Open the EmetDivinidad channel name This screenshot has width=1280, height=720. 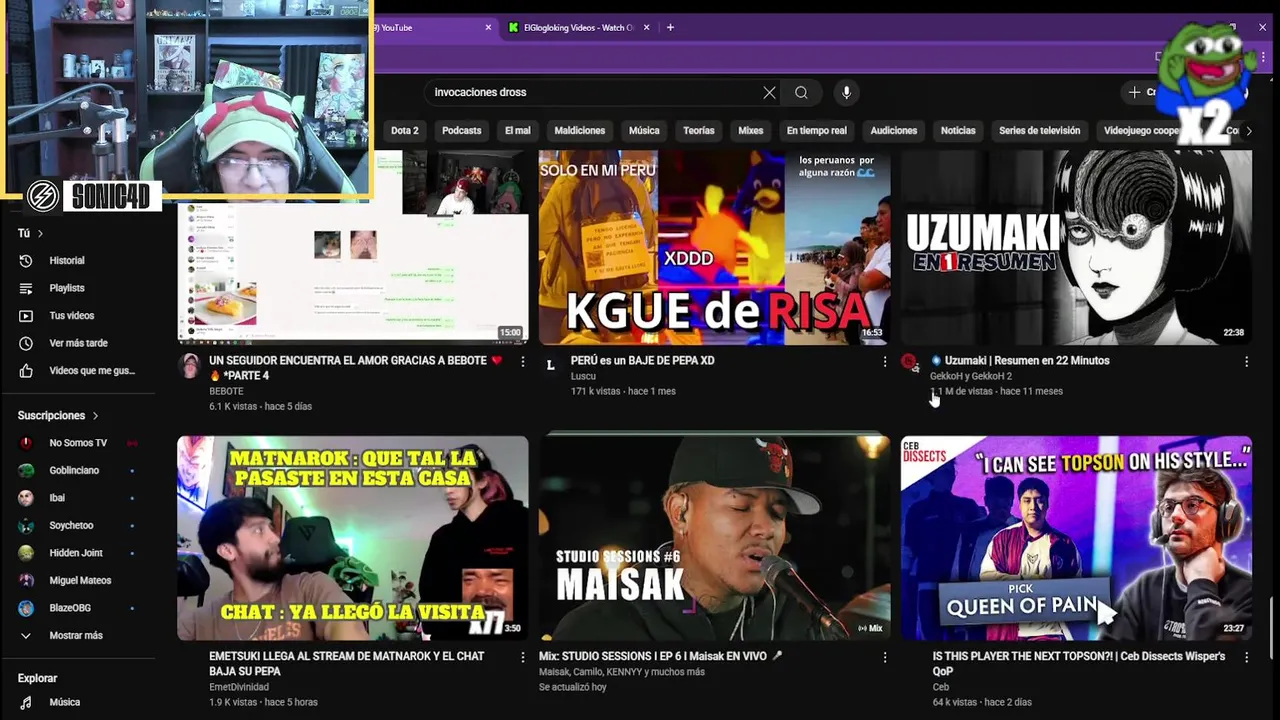point(241,687)
